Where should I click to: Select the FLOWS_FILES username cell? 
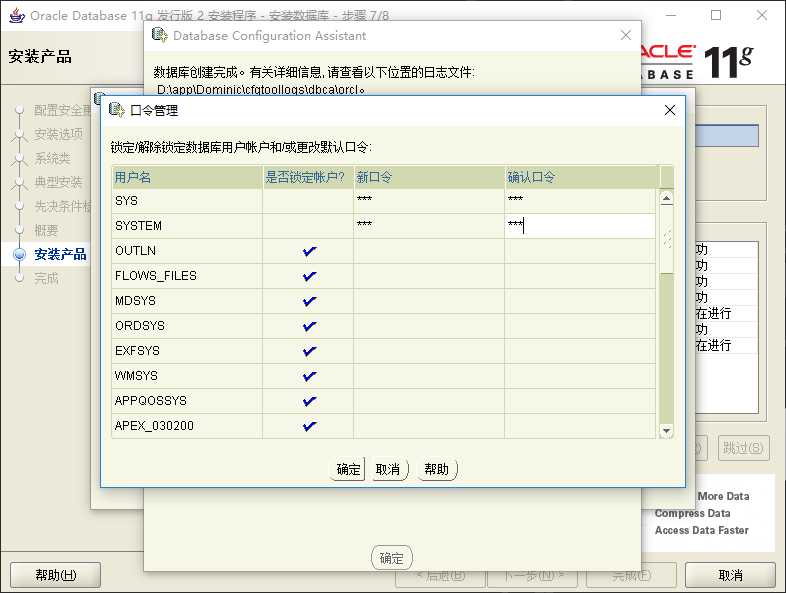pyautogui.click(x=187, y=276)
